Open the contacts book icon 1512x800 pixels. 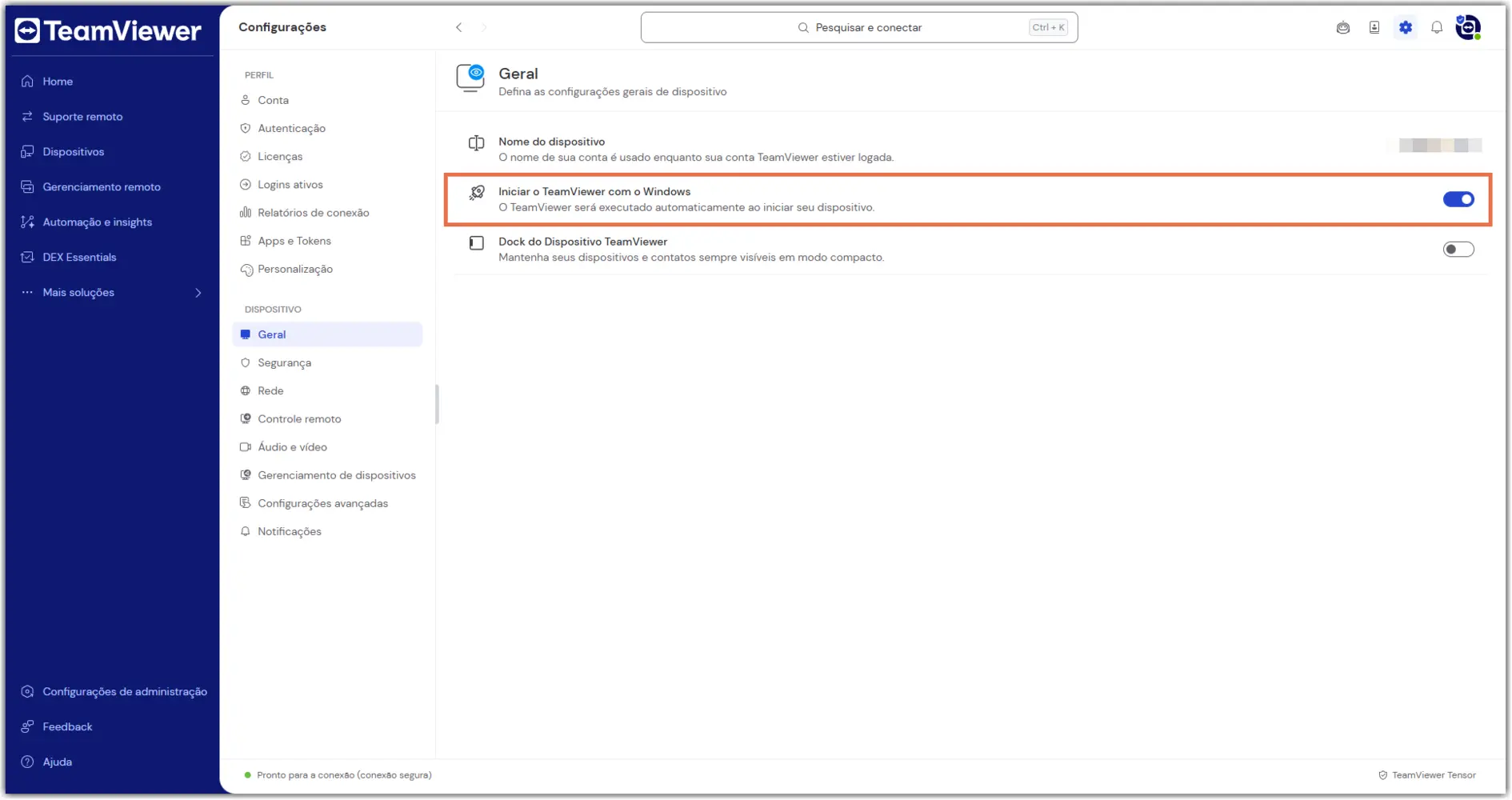pos(1374,27)
